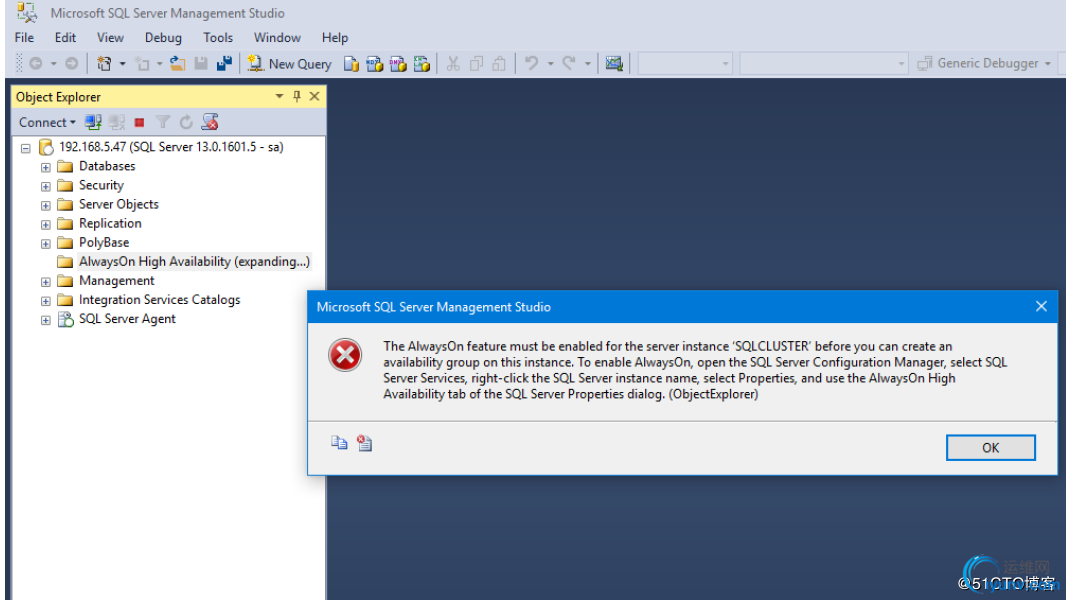Click the Undo toolbar icon
This screenshot has width=1066, height=601.
532,64
